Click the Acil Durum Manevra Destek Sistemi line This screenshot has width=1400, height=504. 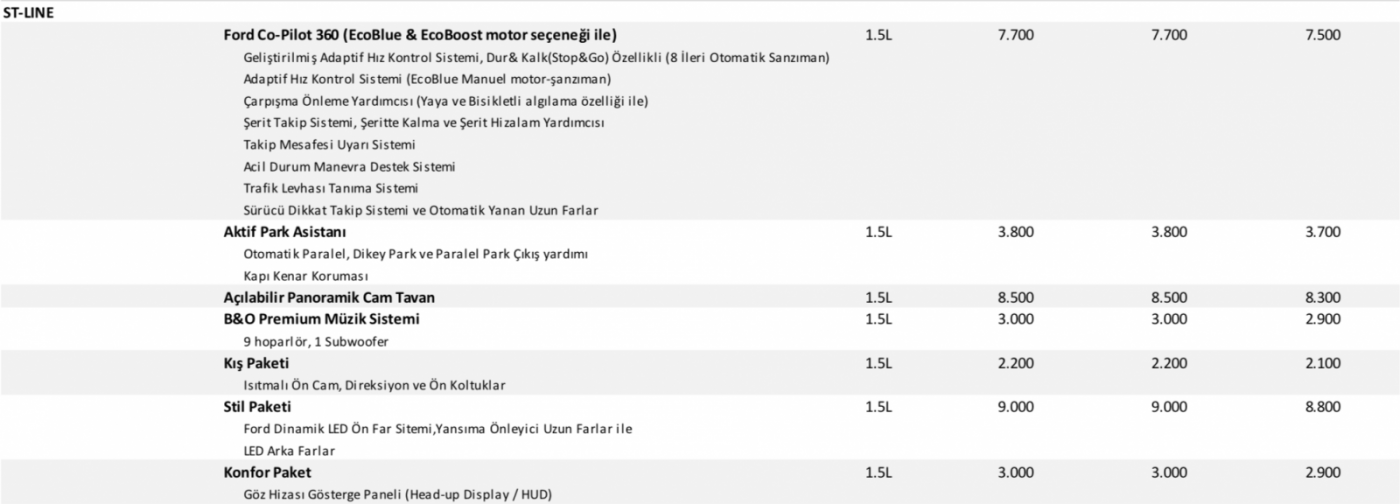(x=342, y=166)
